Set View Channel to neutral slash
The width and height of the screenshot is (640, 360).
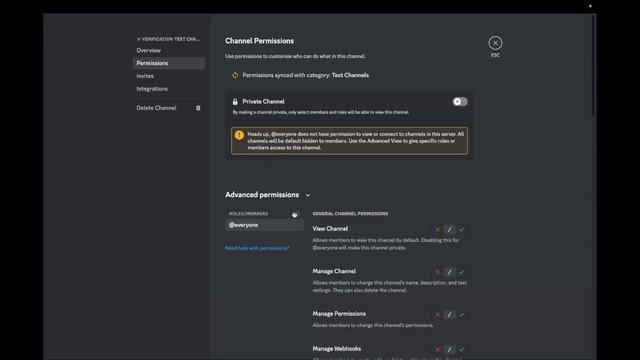(449, 229)
